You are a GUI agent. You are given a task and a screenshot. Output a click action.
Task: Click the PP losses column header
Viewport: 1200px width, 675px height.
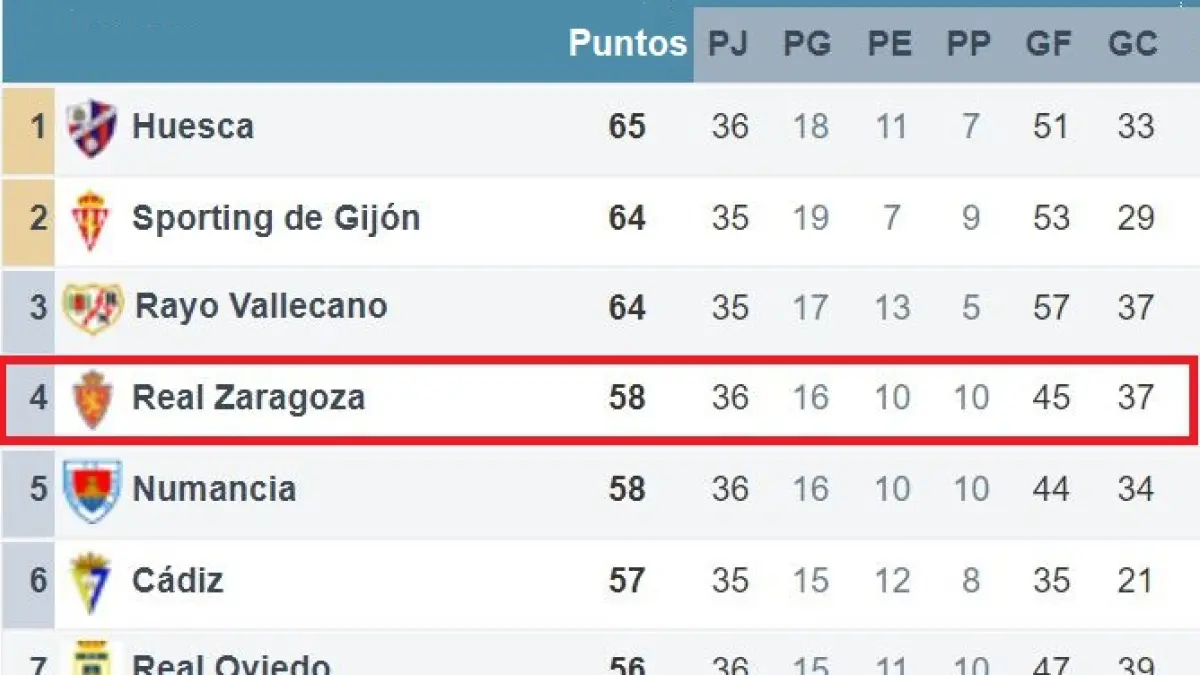point(969,43)
